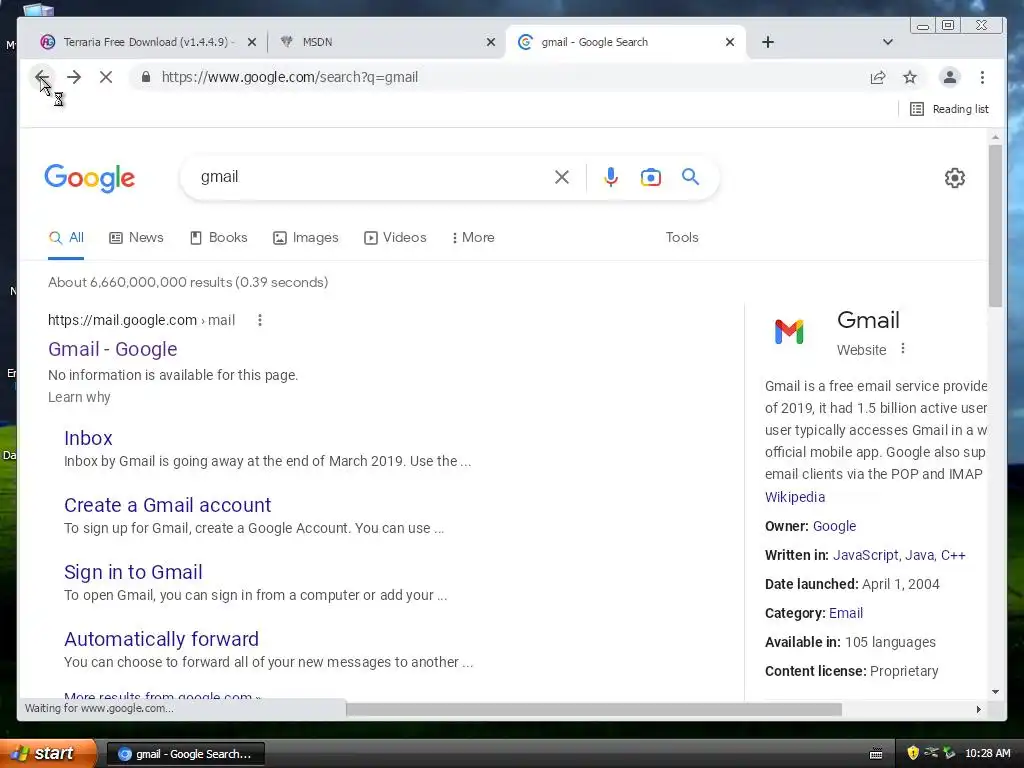Click the JavaScript link
This screenshot has height=768, width=1024.
(x=865, y=555)
